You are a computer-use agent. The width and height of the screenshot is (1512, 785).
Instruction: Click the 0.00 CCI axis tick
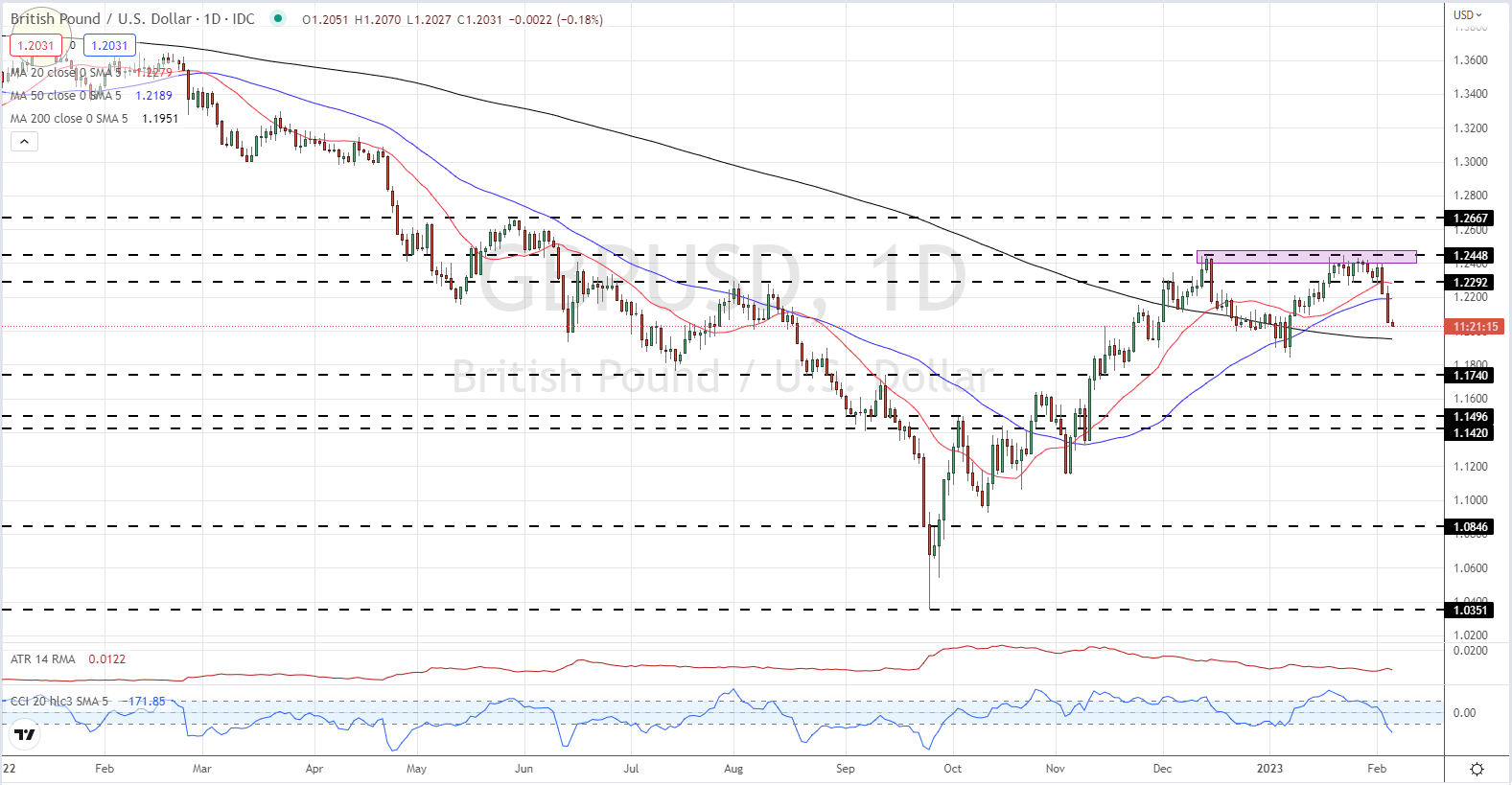(1464, 713)
